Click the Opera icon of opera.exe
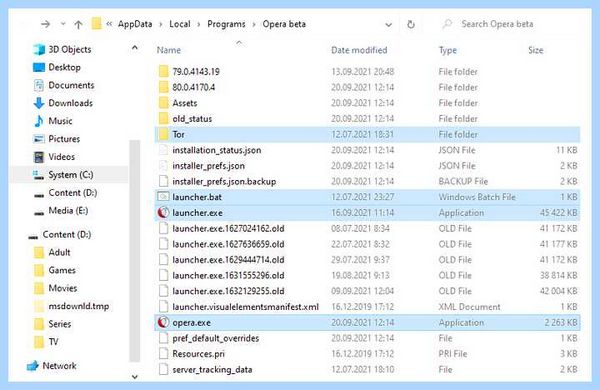The height and width of the screenshot is (390, 600). tap(163, 323)
